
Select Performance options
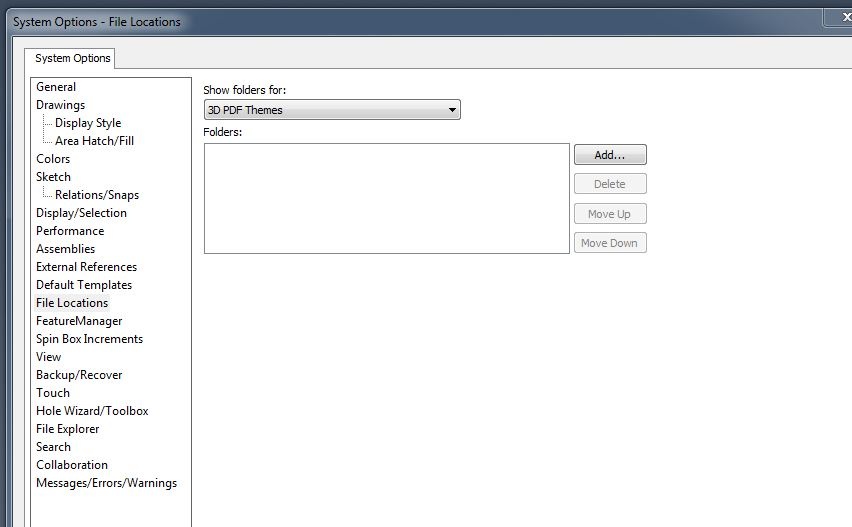pos(70,231)
